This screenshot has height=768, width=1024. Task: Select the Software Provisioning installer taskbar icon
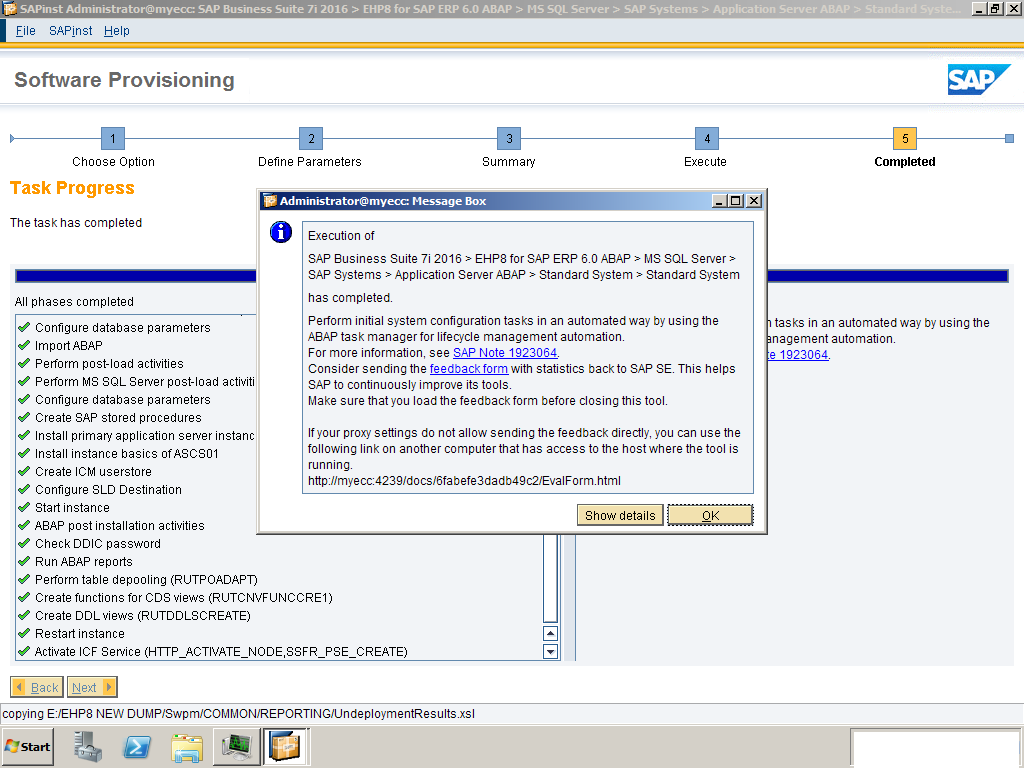(x=286, y=746)
